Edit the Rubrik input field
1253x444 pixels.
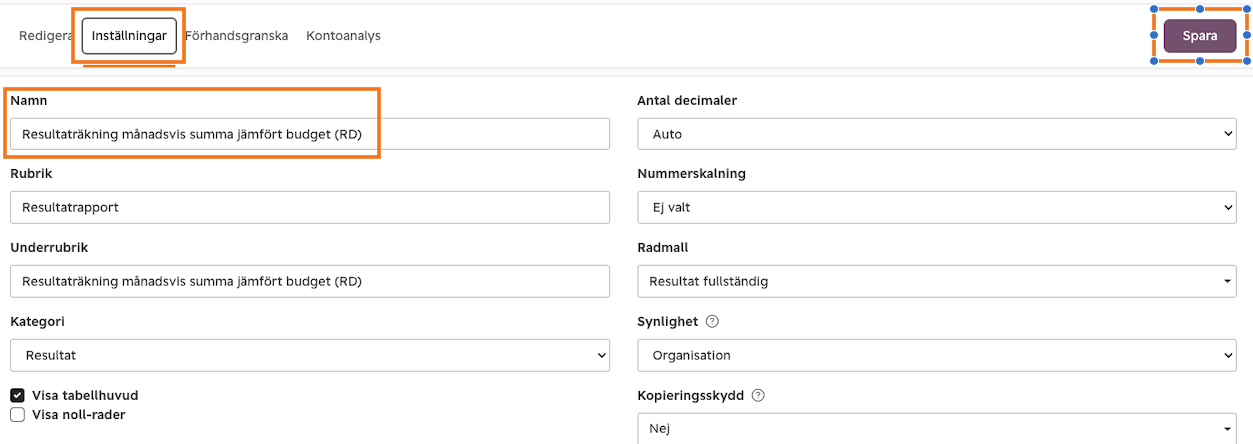pos(310,207)
